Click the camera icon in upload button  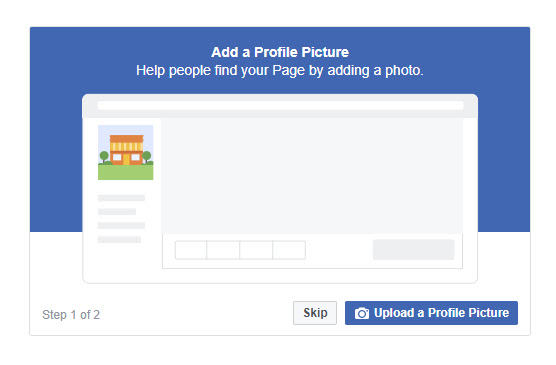[x=362, y=313]
